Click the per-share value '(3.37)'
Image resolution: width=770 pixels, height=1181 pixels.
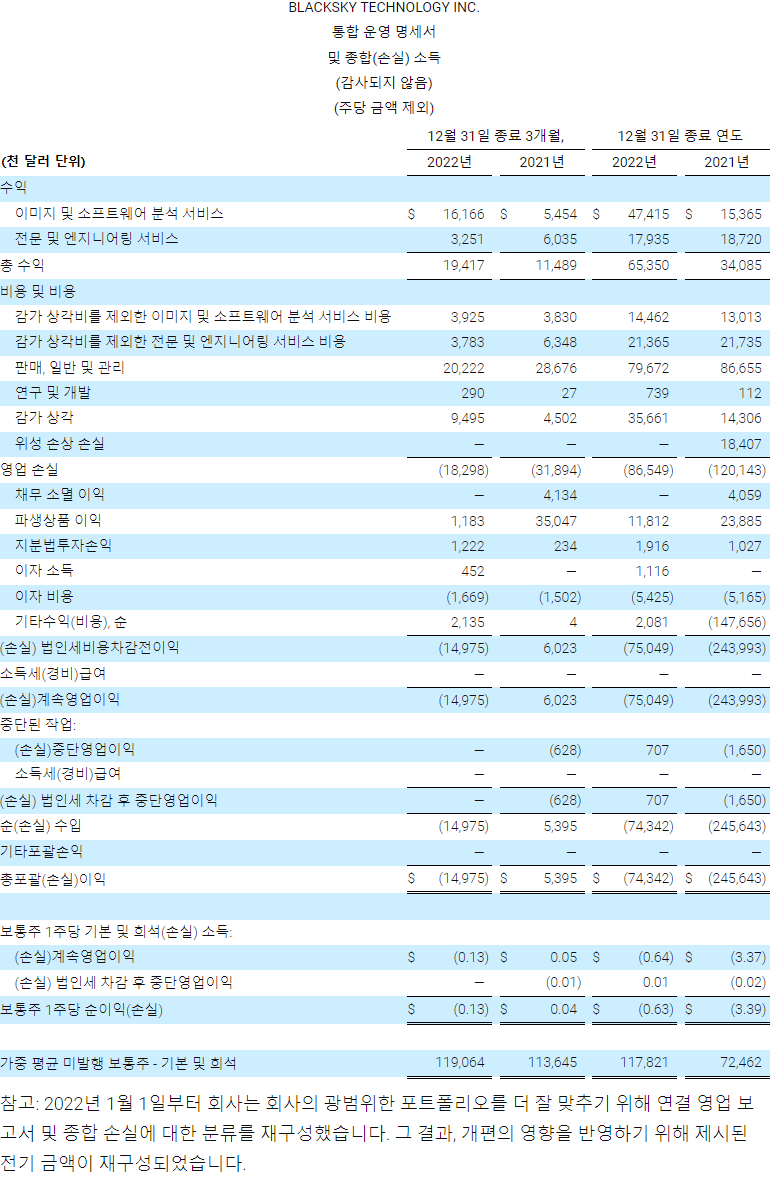click(x=747, y=957)
